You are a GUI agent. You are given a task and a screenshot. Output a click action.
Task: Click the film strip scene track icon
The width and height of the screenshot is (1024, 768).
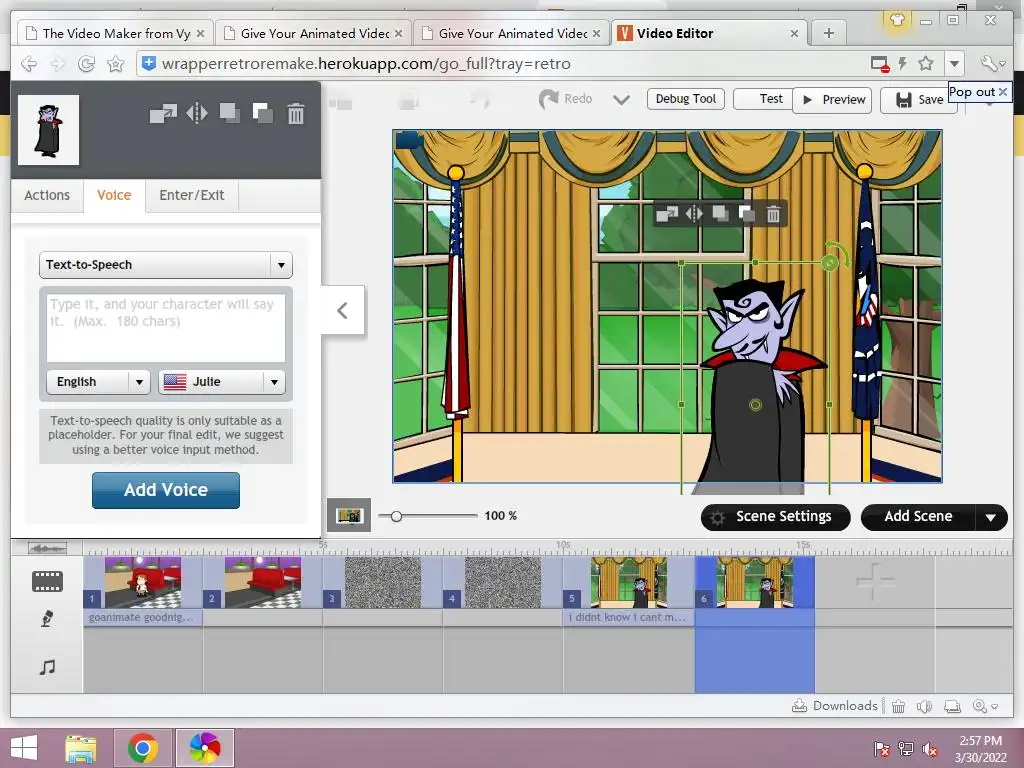coord(48,581)
